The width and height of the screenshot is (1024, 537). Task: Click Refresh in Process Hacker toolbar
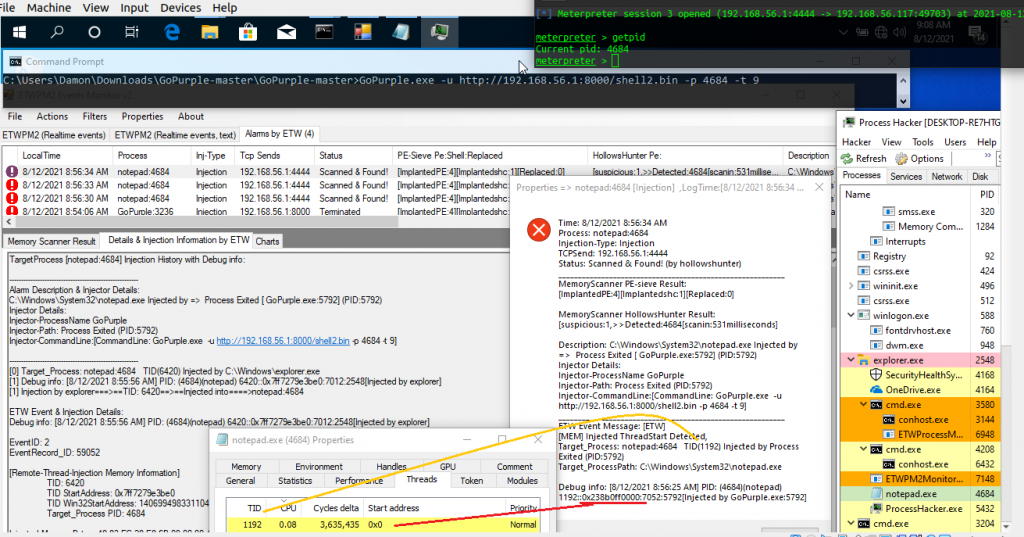click(863, 159)
